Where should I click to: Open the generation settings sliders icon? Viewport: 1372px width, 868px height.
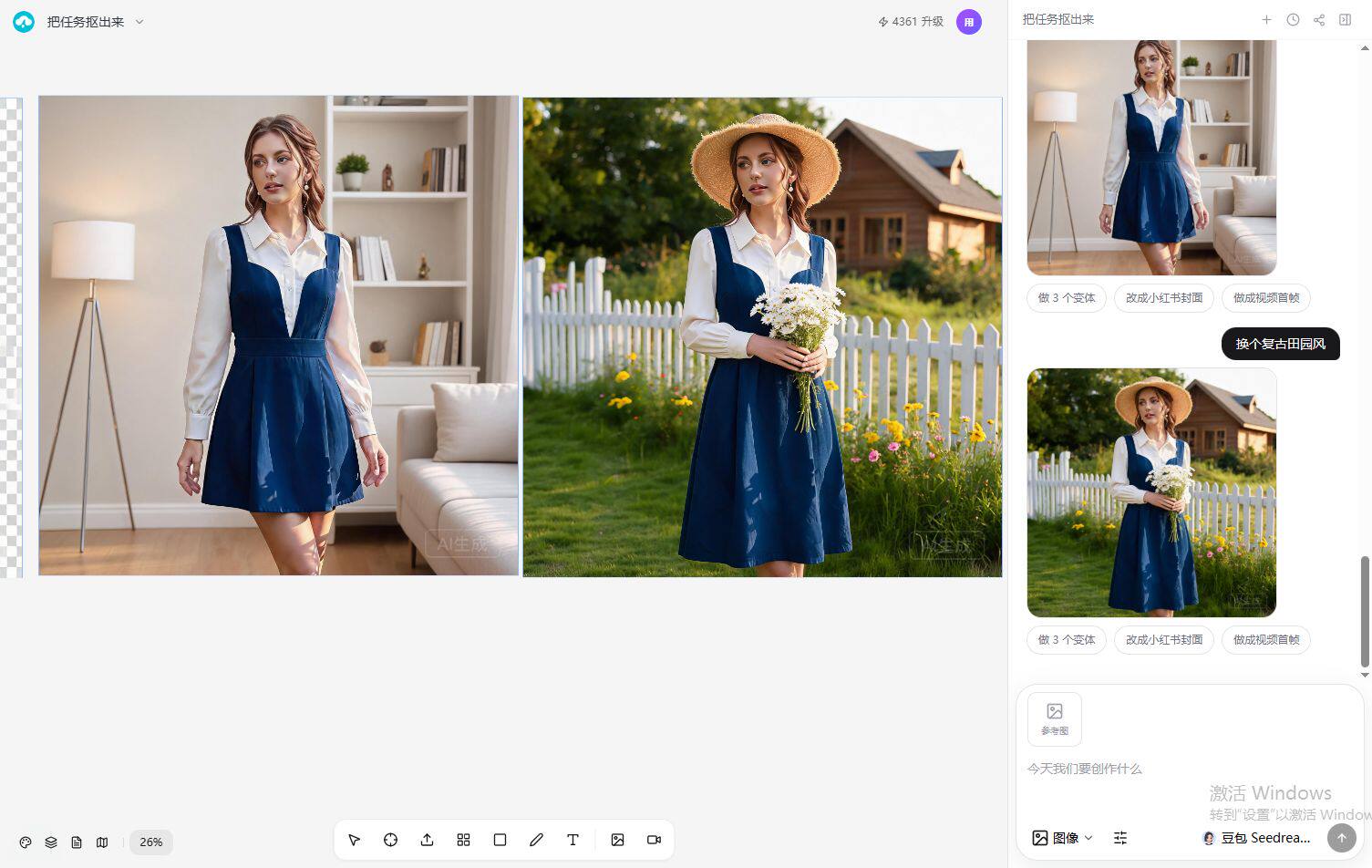coord(1120,838)
